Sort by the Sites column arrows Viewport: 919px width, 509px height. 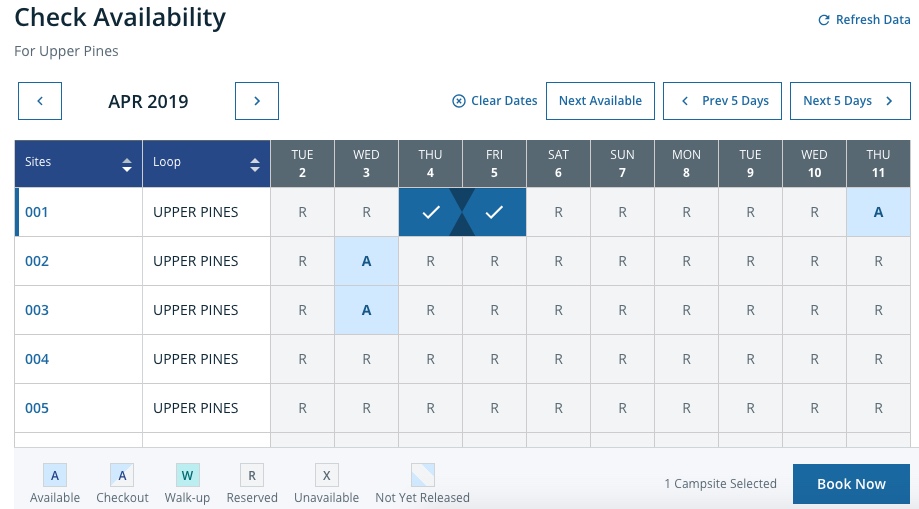click(x=127, y=164)
